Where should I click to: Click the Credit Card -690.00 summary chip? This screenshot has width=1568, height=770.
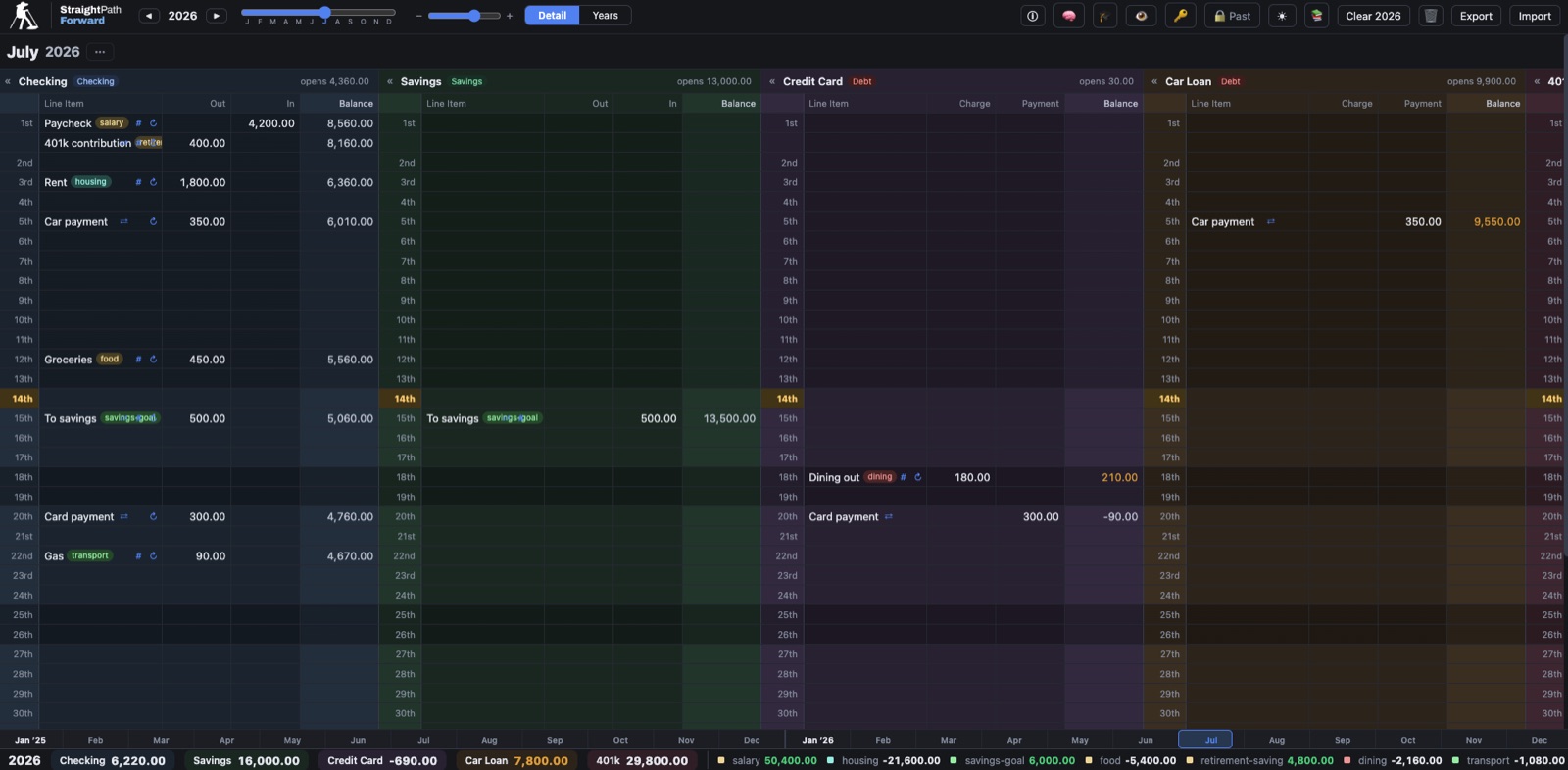tap(382, 760)
